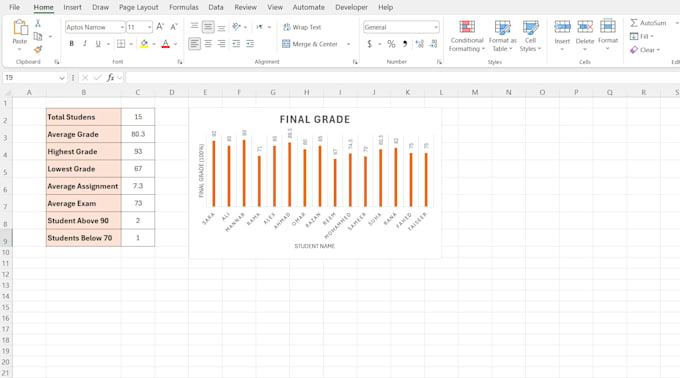680x378 pixels.
Task: Click the AutoSum sigma button
Action: coord(648,23)
